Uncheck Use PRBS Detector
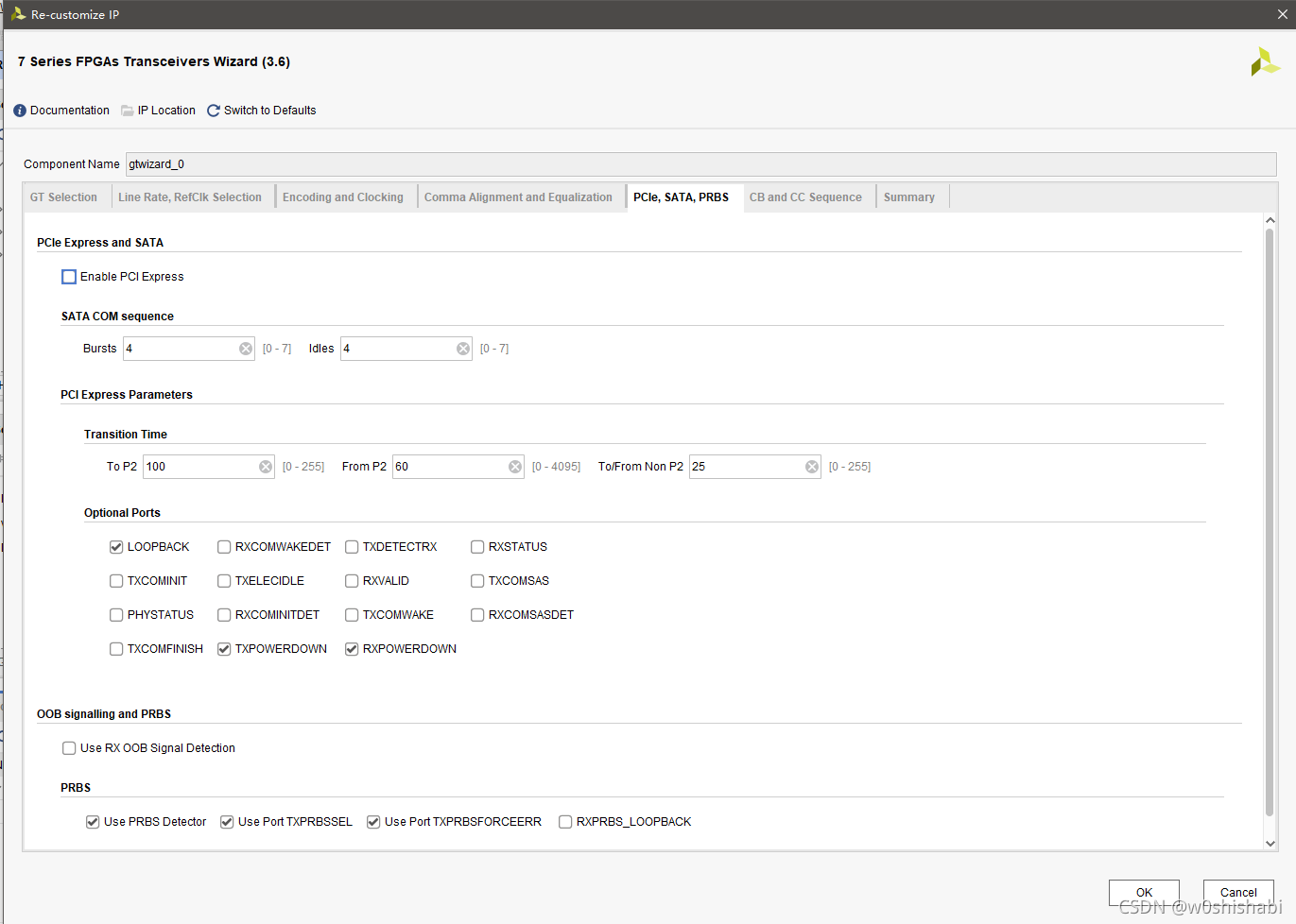1296x924 pixels. [x=93, y=822]
